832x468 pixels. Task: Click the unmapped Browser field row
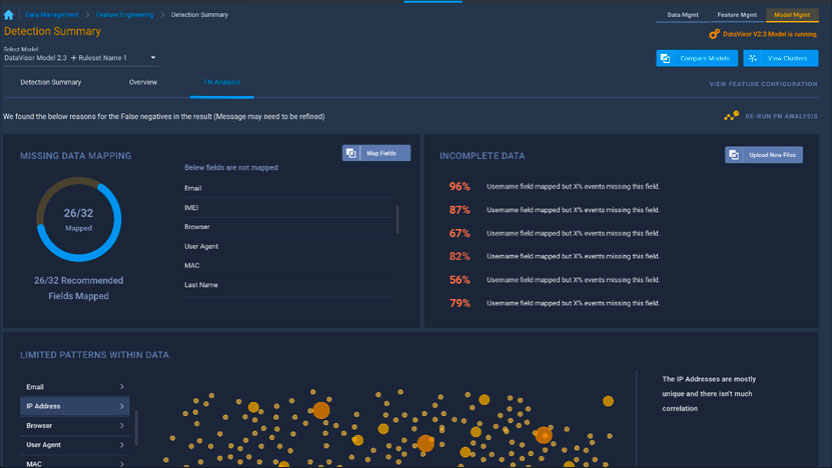(x=288, y=227)
